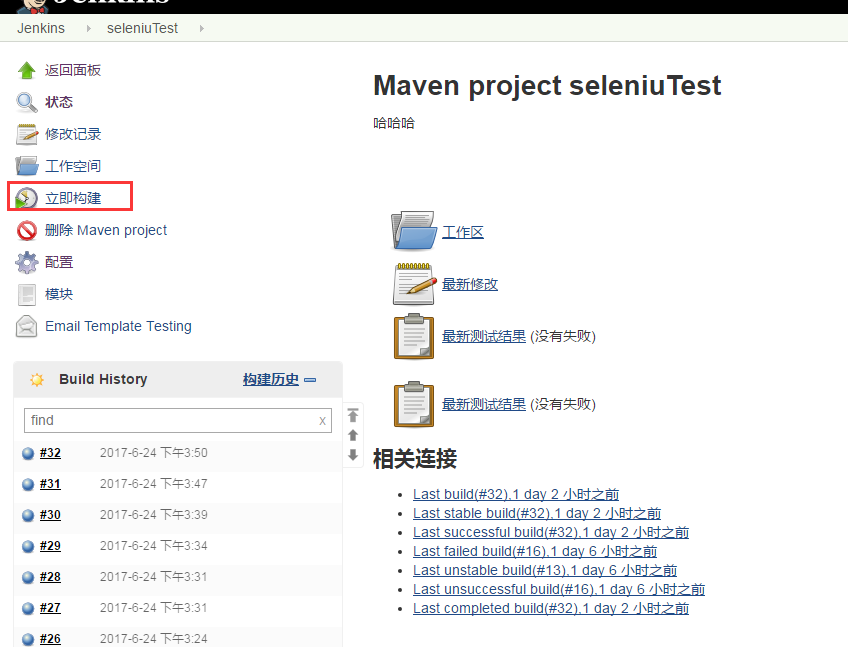Click timestamp 2017-6-24 下午3:50
This screenshot has height=647, width=848.
click(x=154, y=453)
